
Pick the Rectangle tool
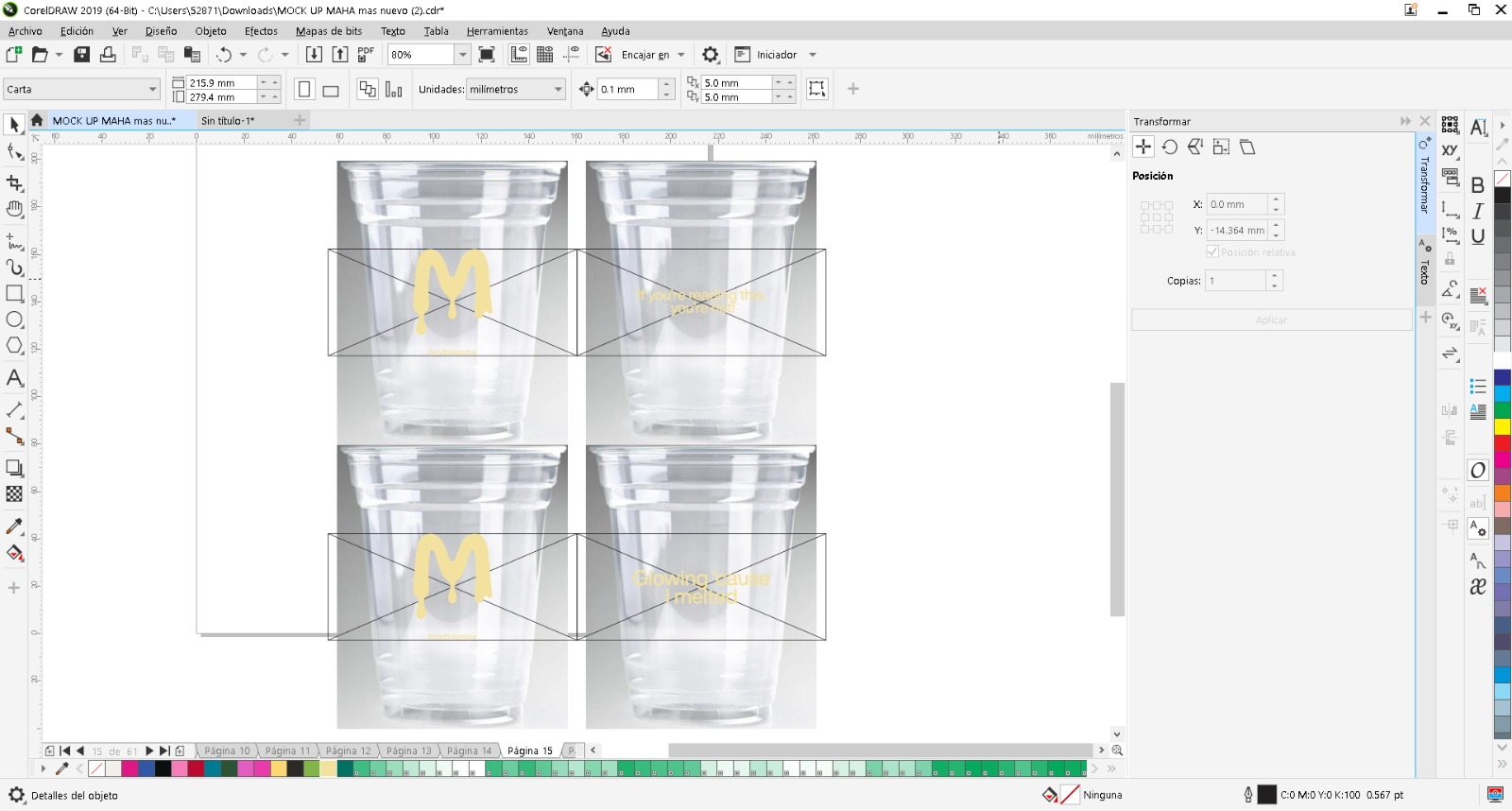coord(14,293)
